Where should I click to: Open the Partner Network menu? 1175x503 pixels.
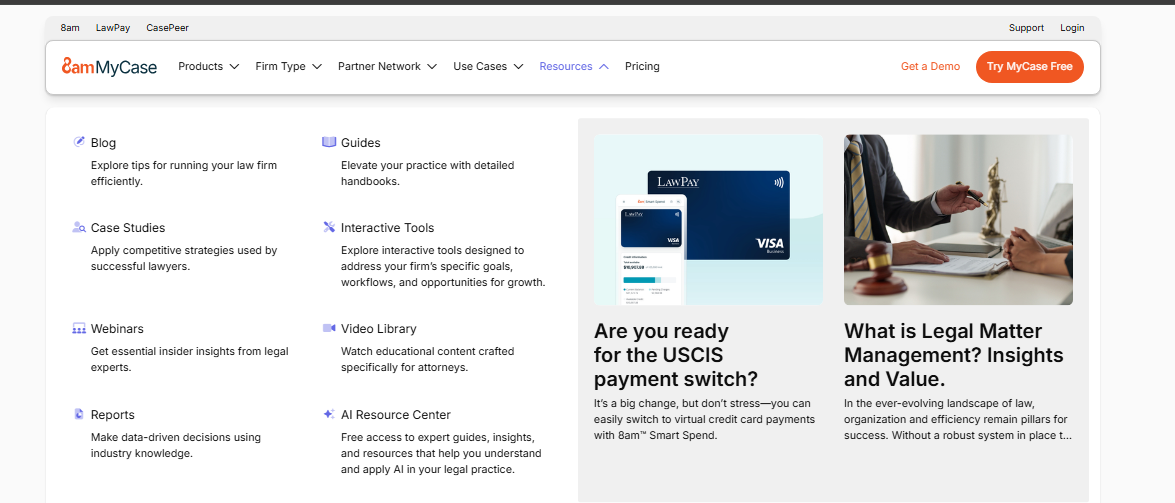point(379,67)
